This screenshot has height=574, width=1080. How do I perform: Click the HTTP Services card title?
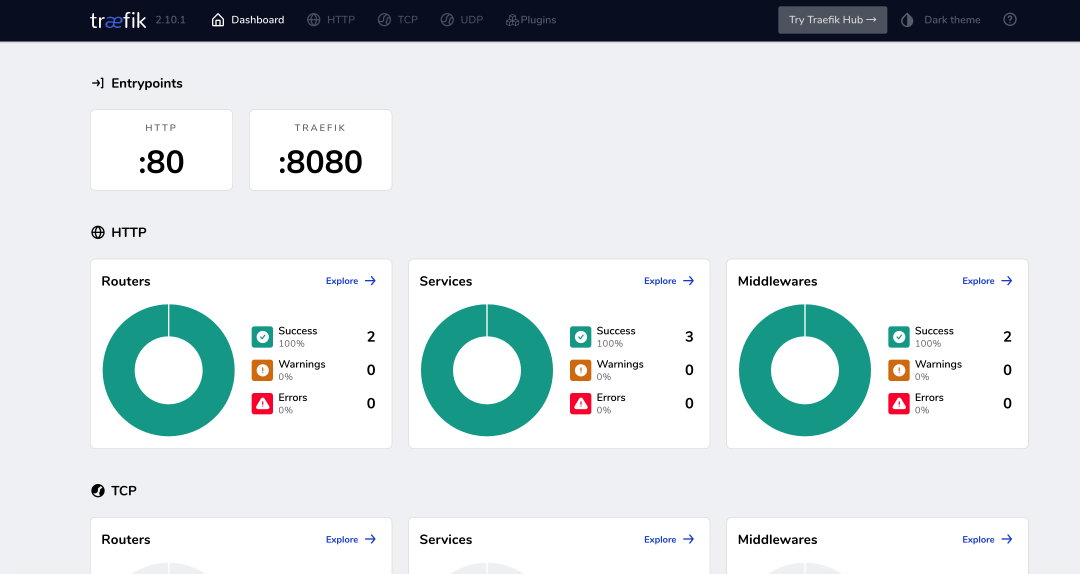(446, 281)
